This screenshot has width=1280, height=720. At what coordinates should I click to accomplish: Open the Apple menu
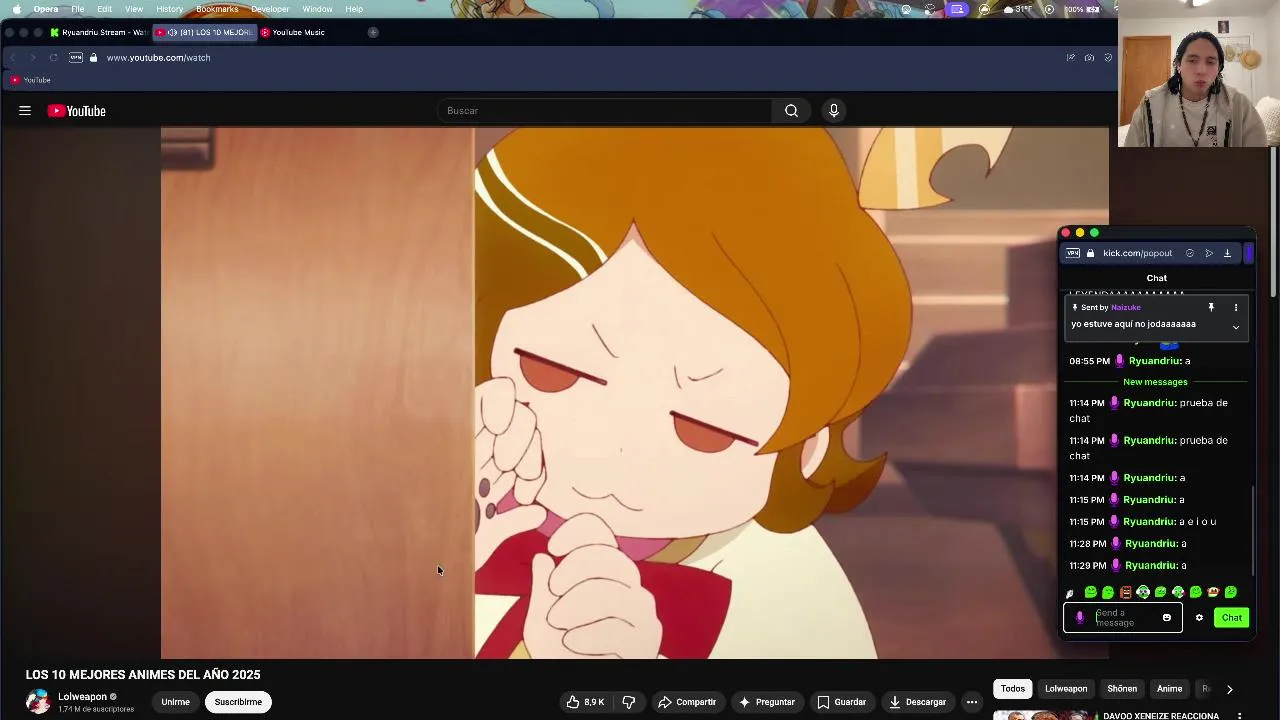coord(16,9)
